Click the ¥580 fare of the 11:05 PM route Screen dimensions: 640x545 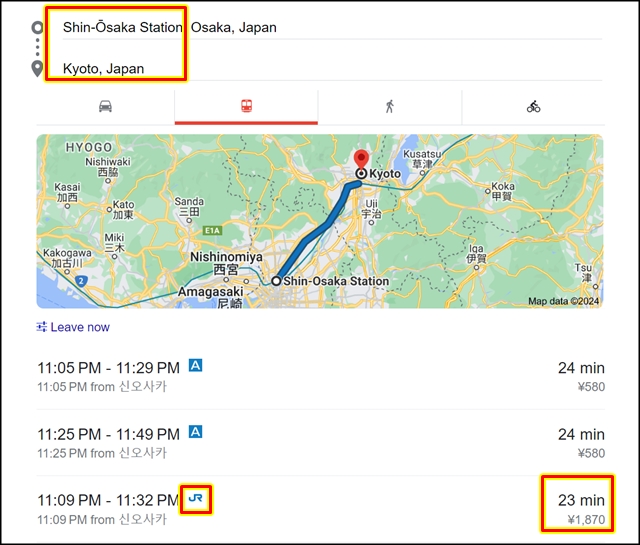[591, 387]
